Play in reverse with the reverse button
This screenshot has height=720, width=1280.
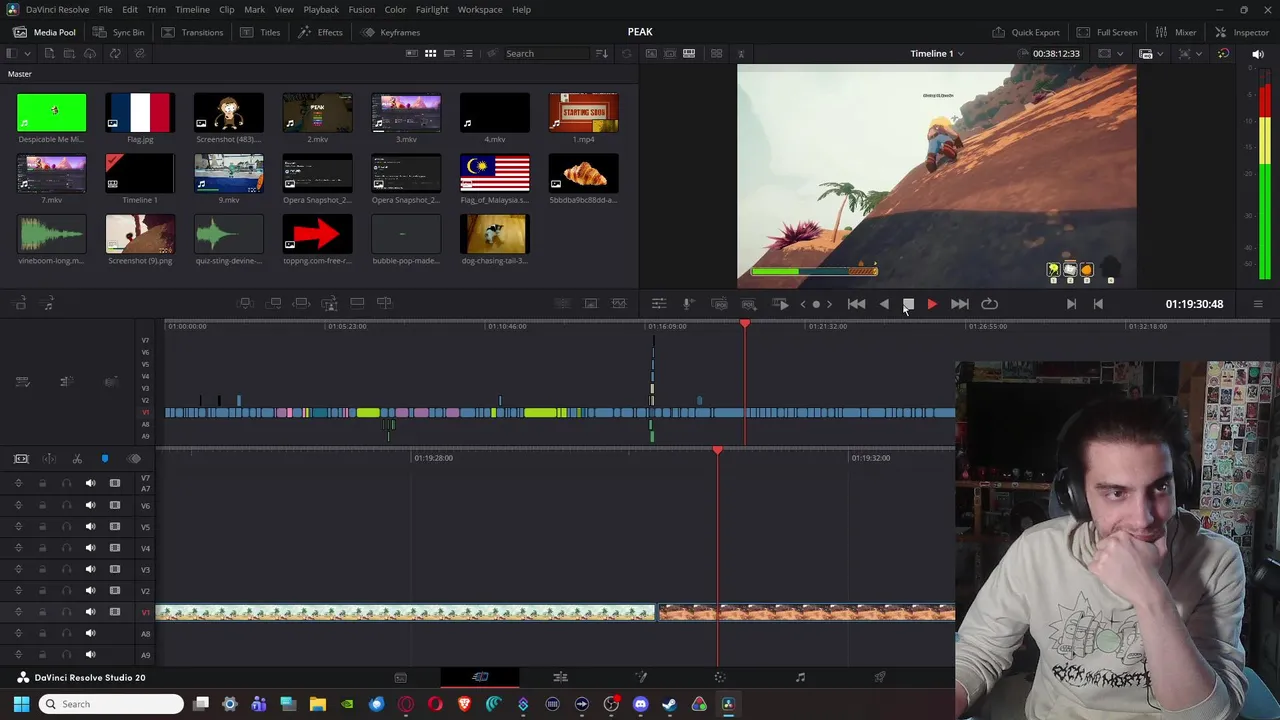tap(884, 304)
